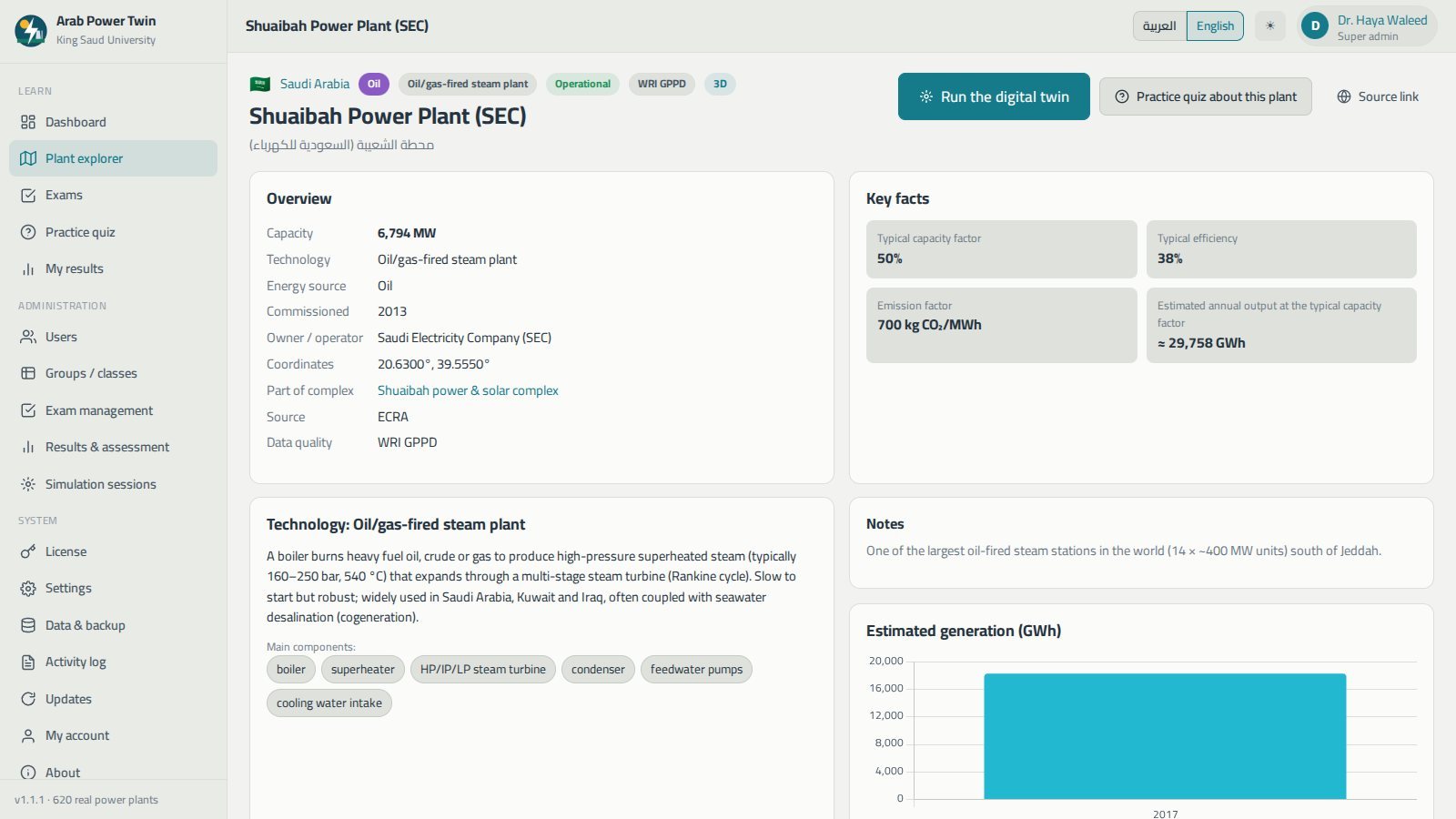Click the Arab Power Twin logo icon
1456x819 pixels.
(31, 30)
